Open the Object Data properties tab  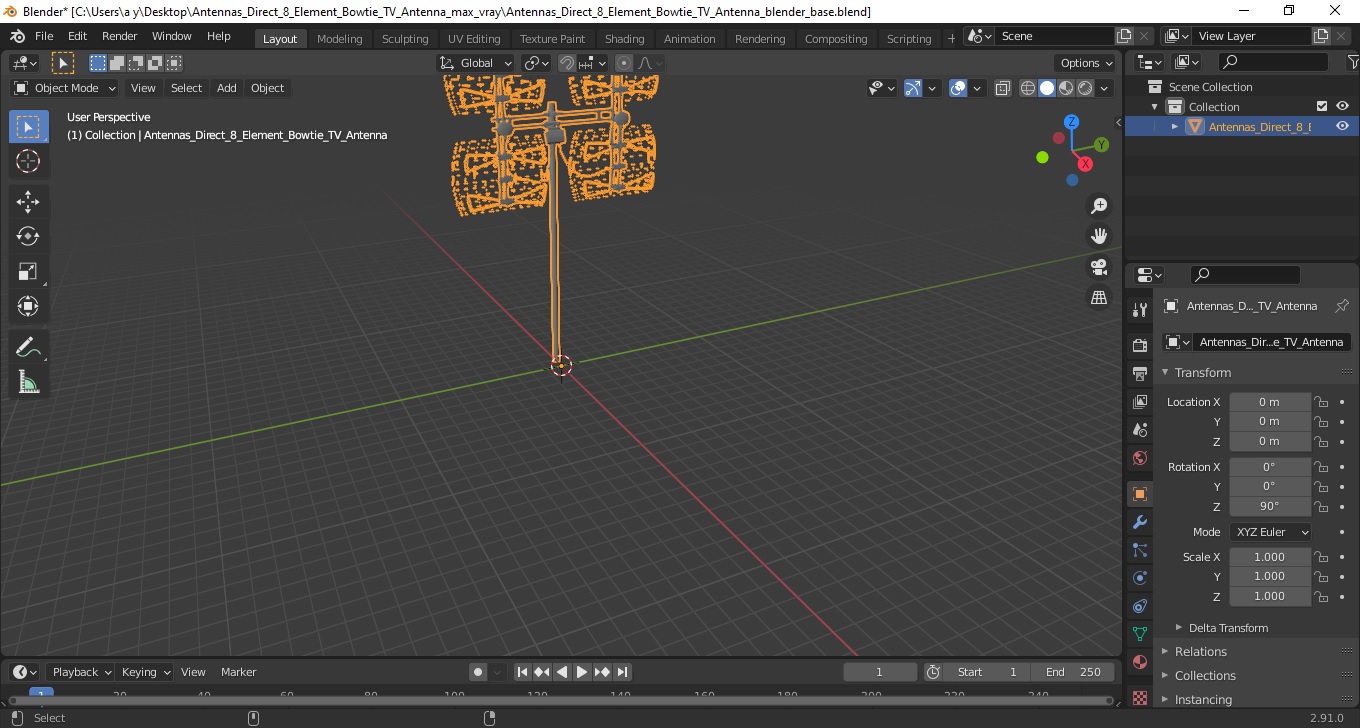pos(1140,634)
